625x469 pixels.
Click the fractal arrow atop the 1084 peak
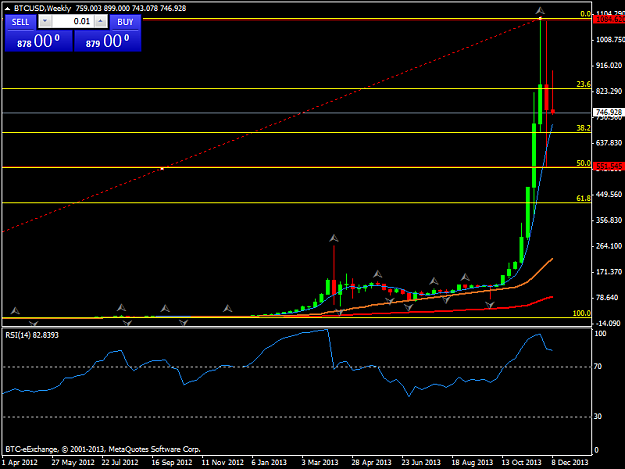click(540, 11)
